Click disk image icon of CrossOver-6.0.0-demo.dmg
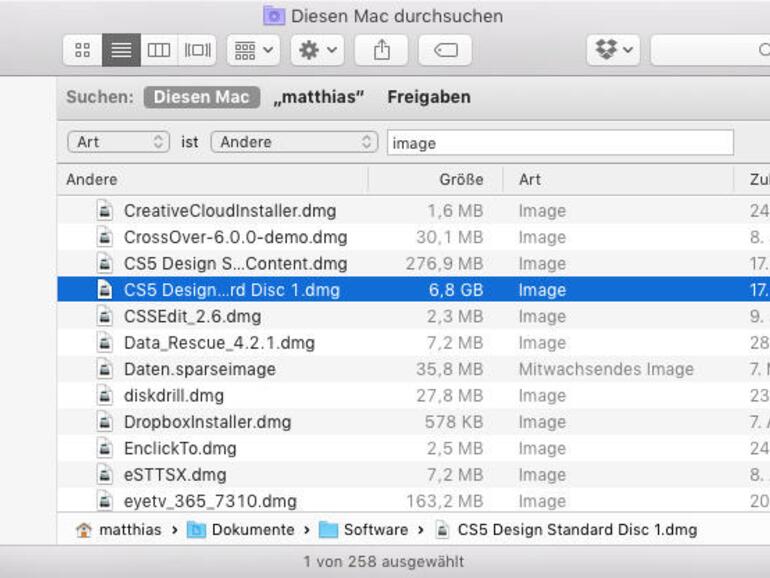This screenshot has height=578, width=770. point(105,237)
